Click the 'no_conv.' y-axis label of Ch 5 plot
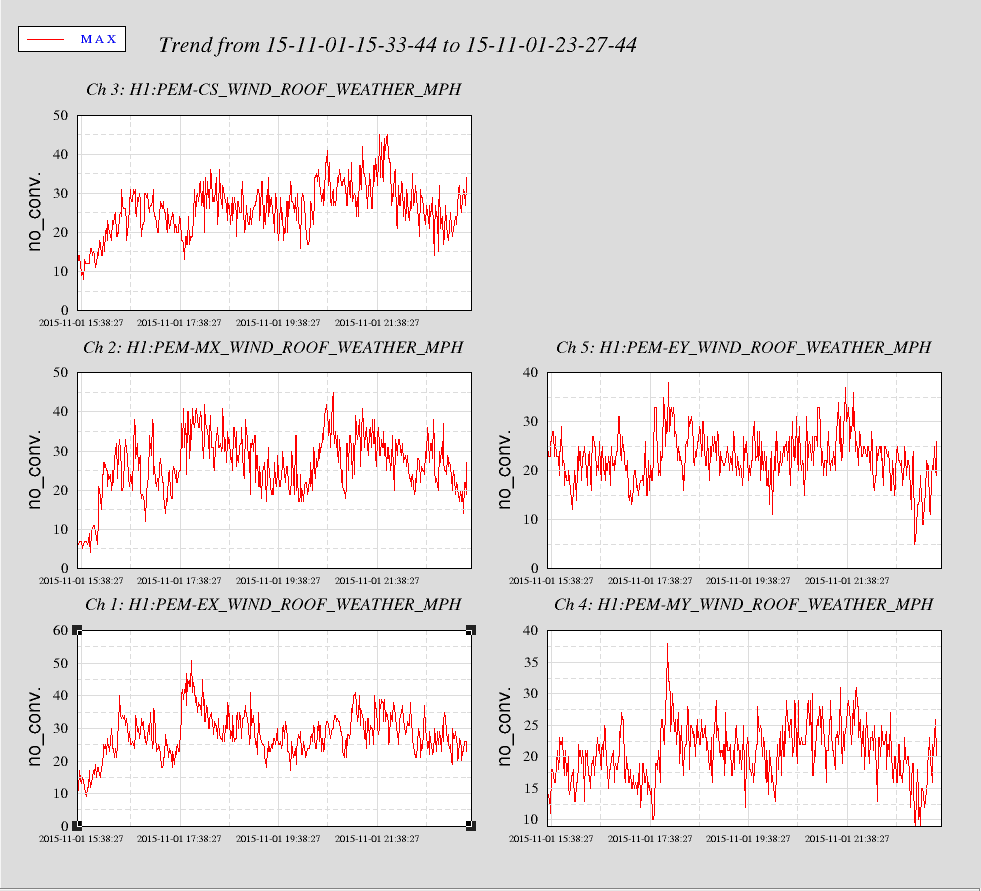 (x=504, y=469)
